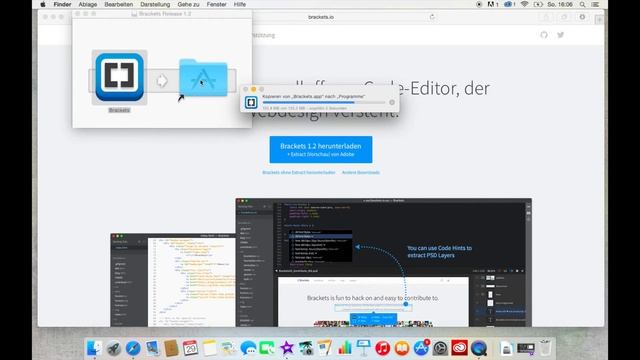Click the Wi-Fi status icon

[524, 4]
